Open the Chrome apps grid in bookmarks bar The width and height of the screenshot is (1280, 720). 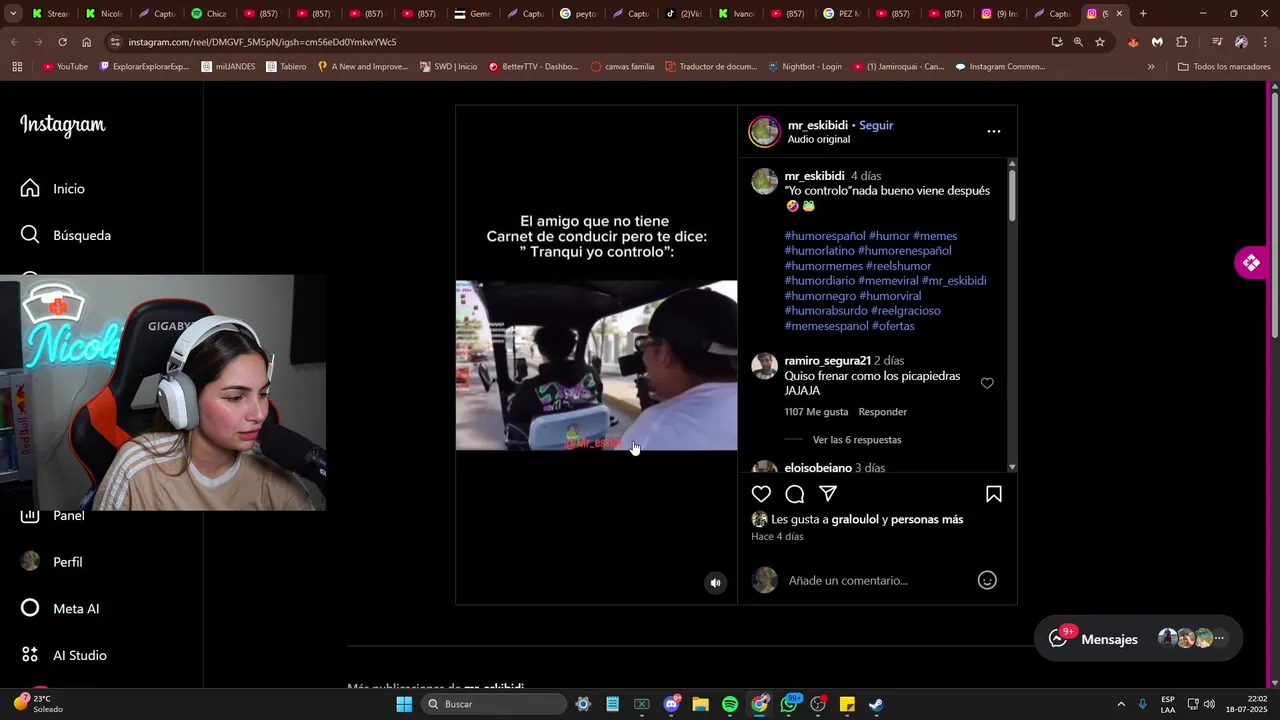pos(17,67)
